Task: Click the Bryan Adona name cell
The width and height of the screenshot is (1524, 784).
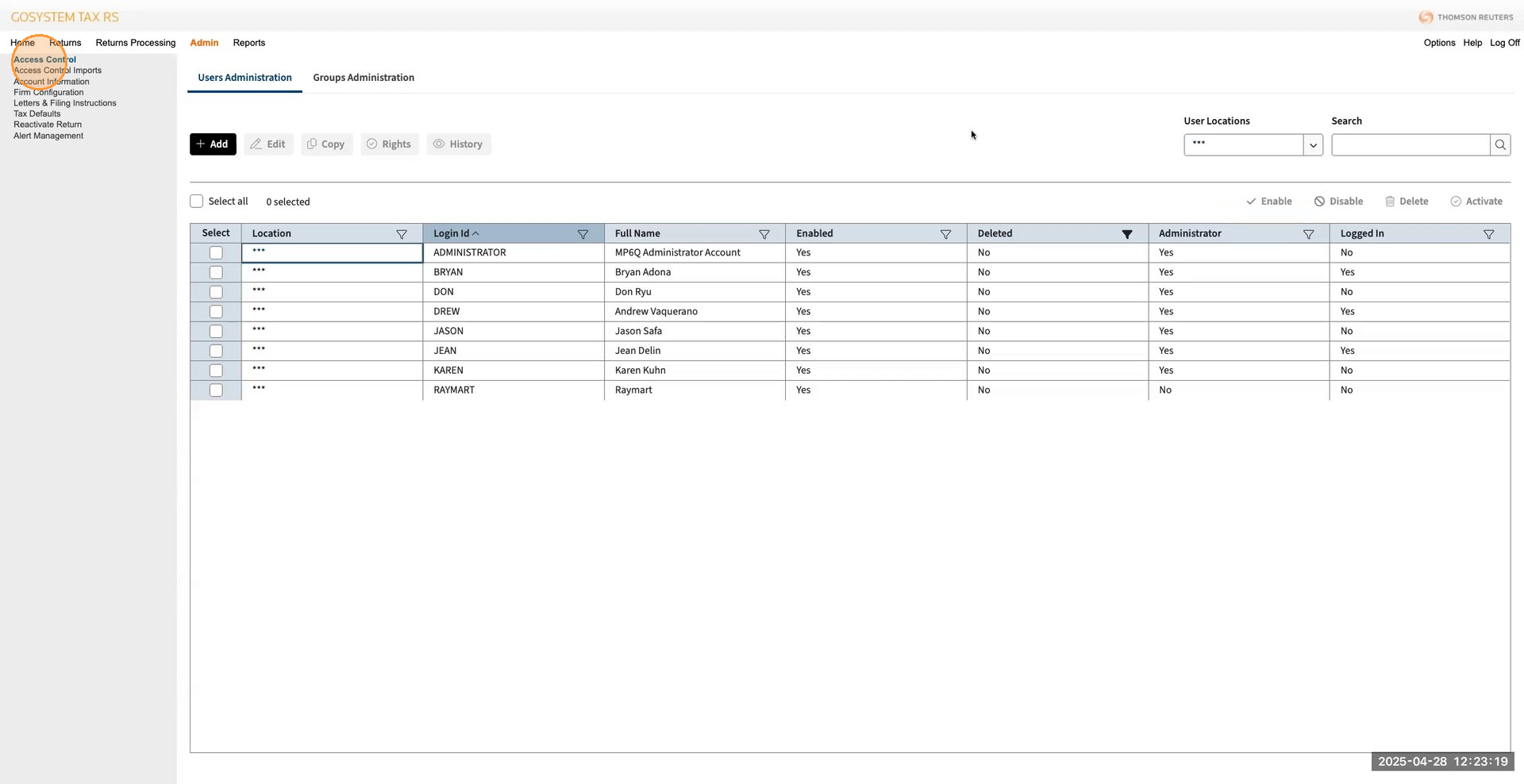Action: point(695,272)
